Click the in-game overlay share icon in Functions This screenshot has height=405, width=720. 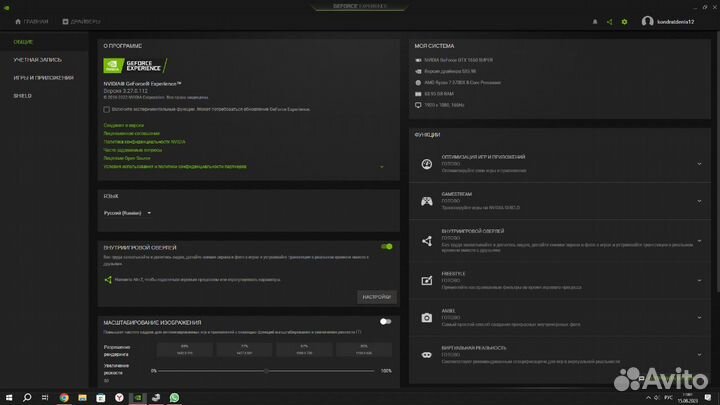pos(427,241)
